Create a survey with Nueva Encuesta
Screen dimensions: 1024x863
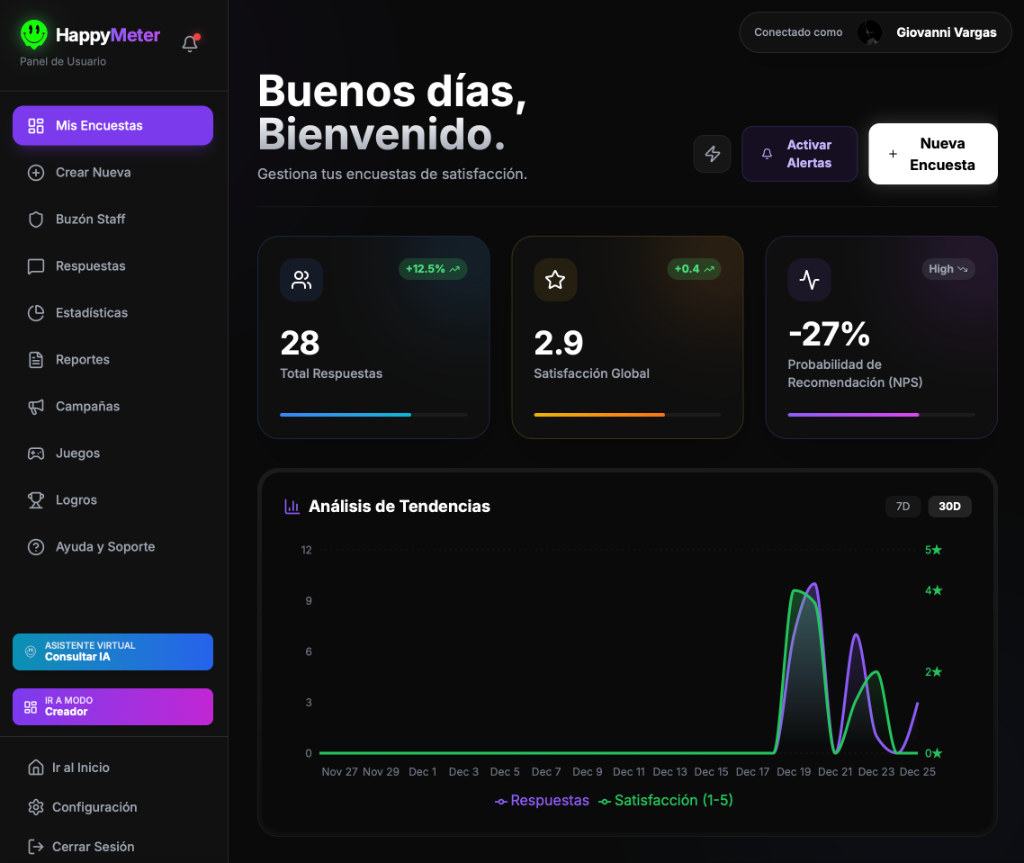tap(932, 154)
